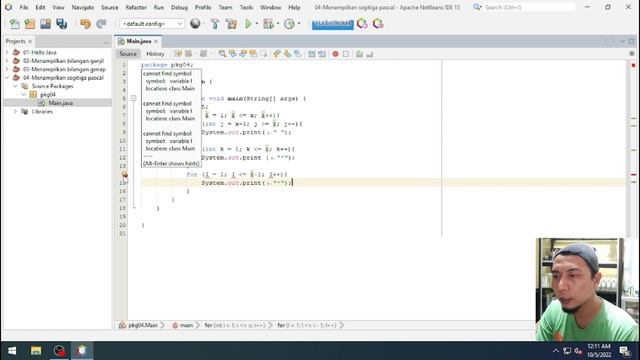Viewport: 640px width, 360px height.
Task: Toggle Highlight Search in editor toolbar
Action: [x=253, y=54]
